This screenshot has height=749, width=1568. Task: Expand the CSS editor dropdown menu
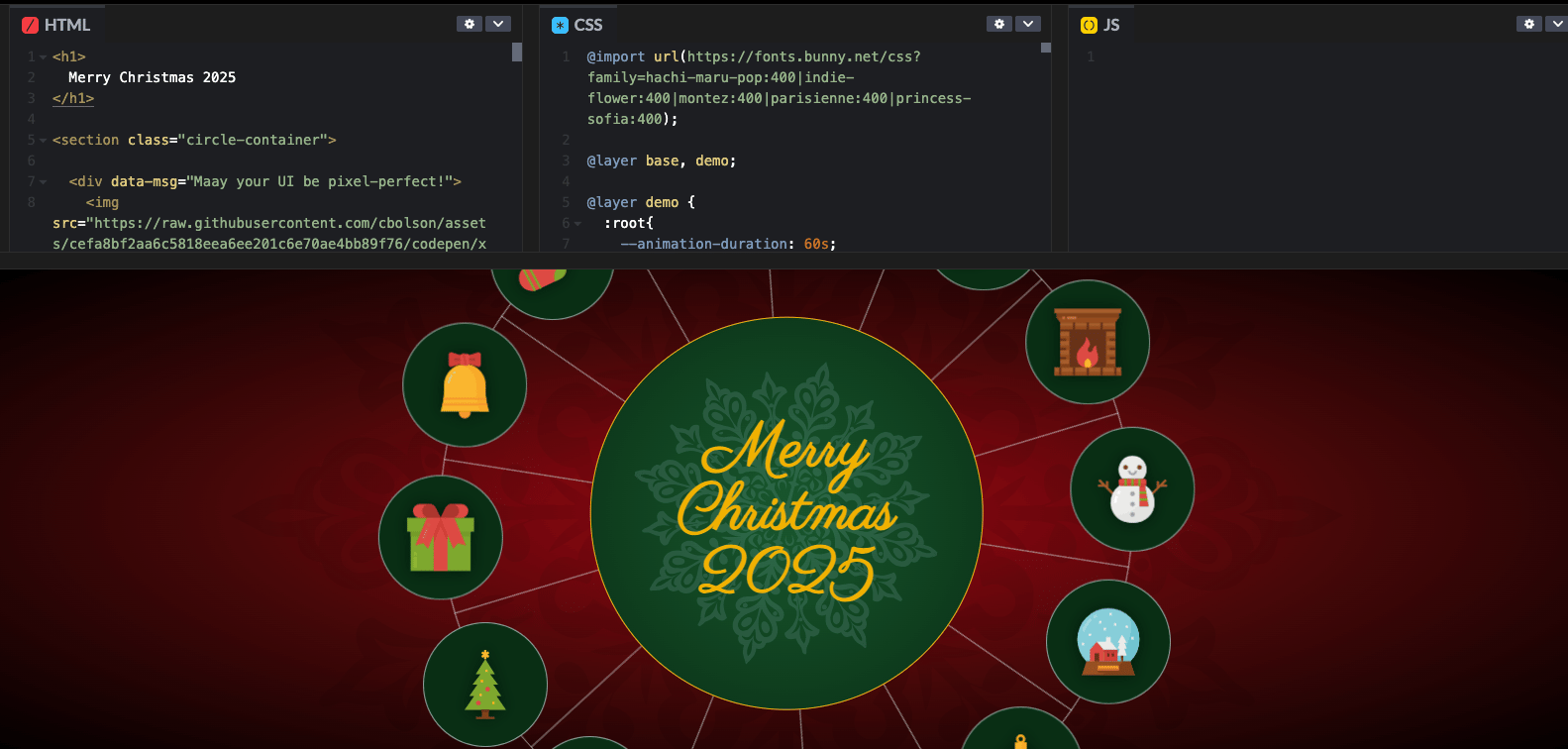tap(1029, 24)
